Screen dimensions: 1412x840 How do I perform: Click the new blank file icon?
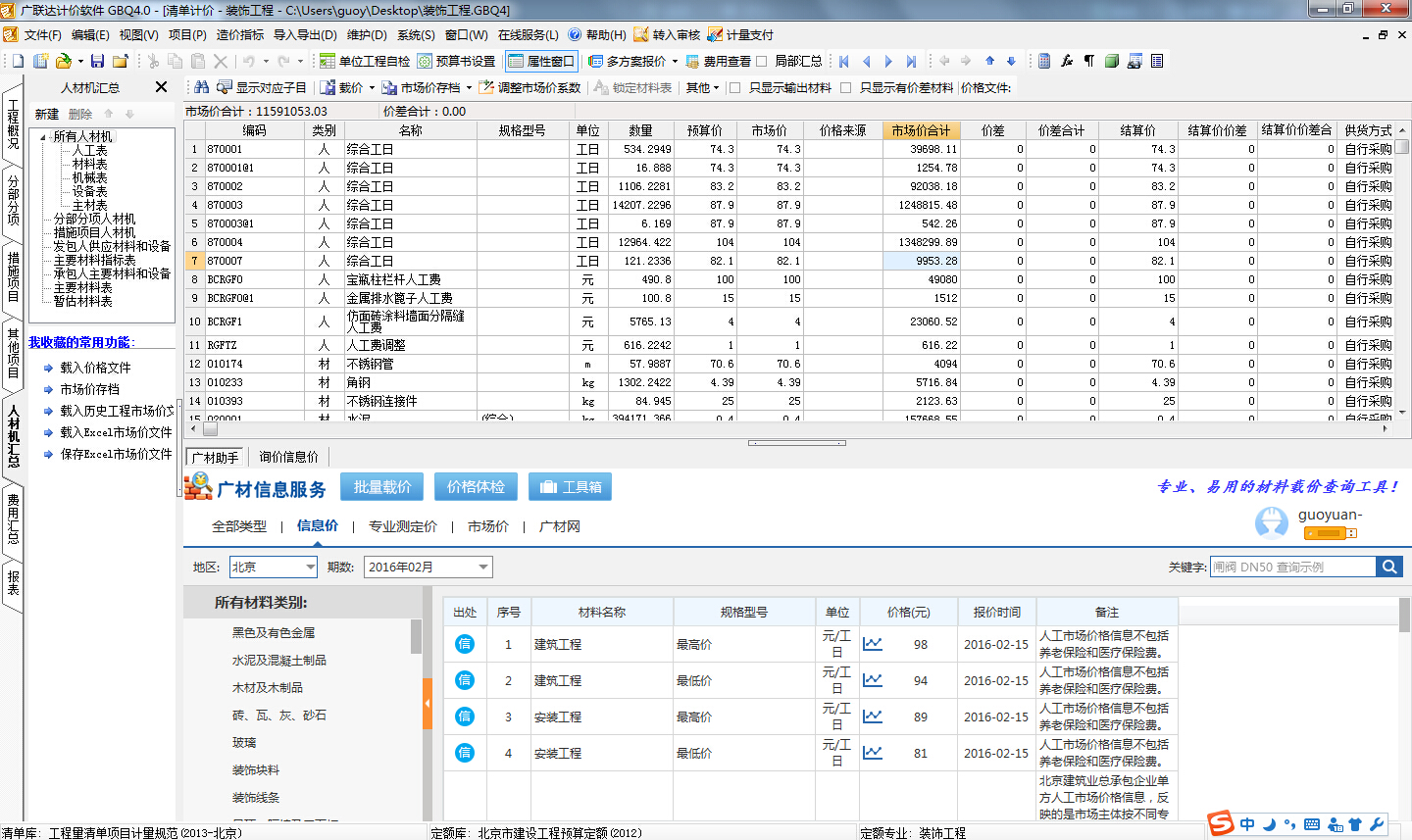point(17,61)
